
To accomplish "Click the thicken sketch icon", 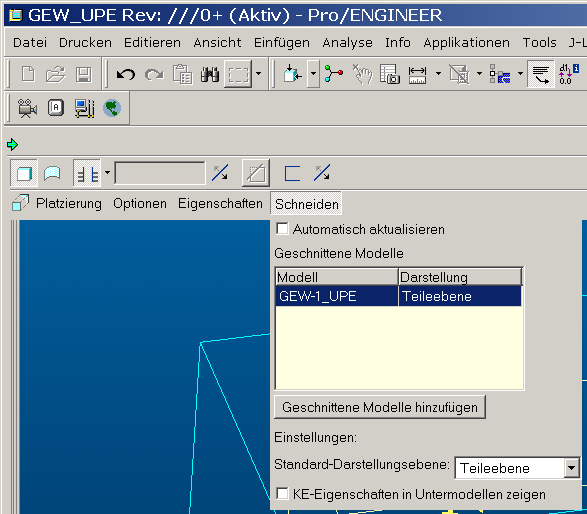I will [292, 173].
